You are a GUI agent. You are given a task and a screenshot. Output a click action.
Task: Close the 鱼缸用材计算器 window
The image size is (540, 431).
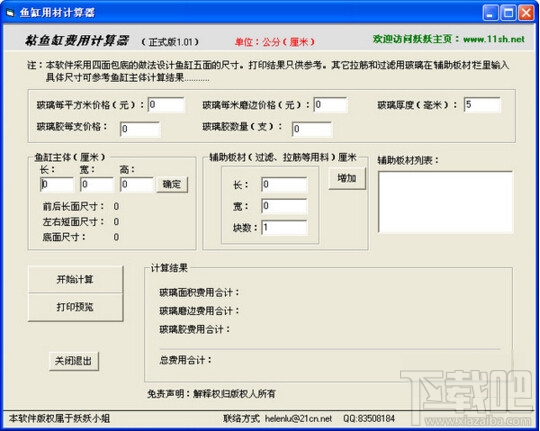[x=526, y=13]
